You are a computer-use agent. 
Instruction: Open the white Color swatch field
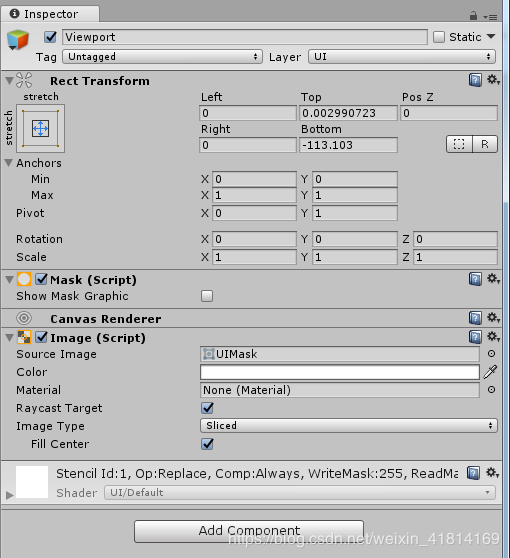(340, 372)
